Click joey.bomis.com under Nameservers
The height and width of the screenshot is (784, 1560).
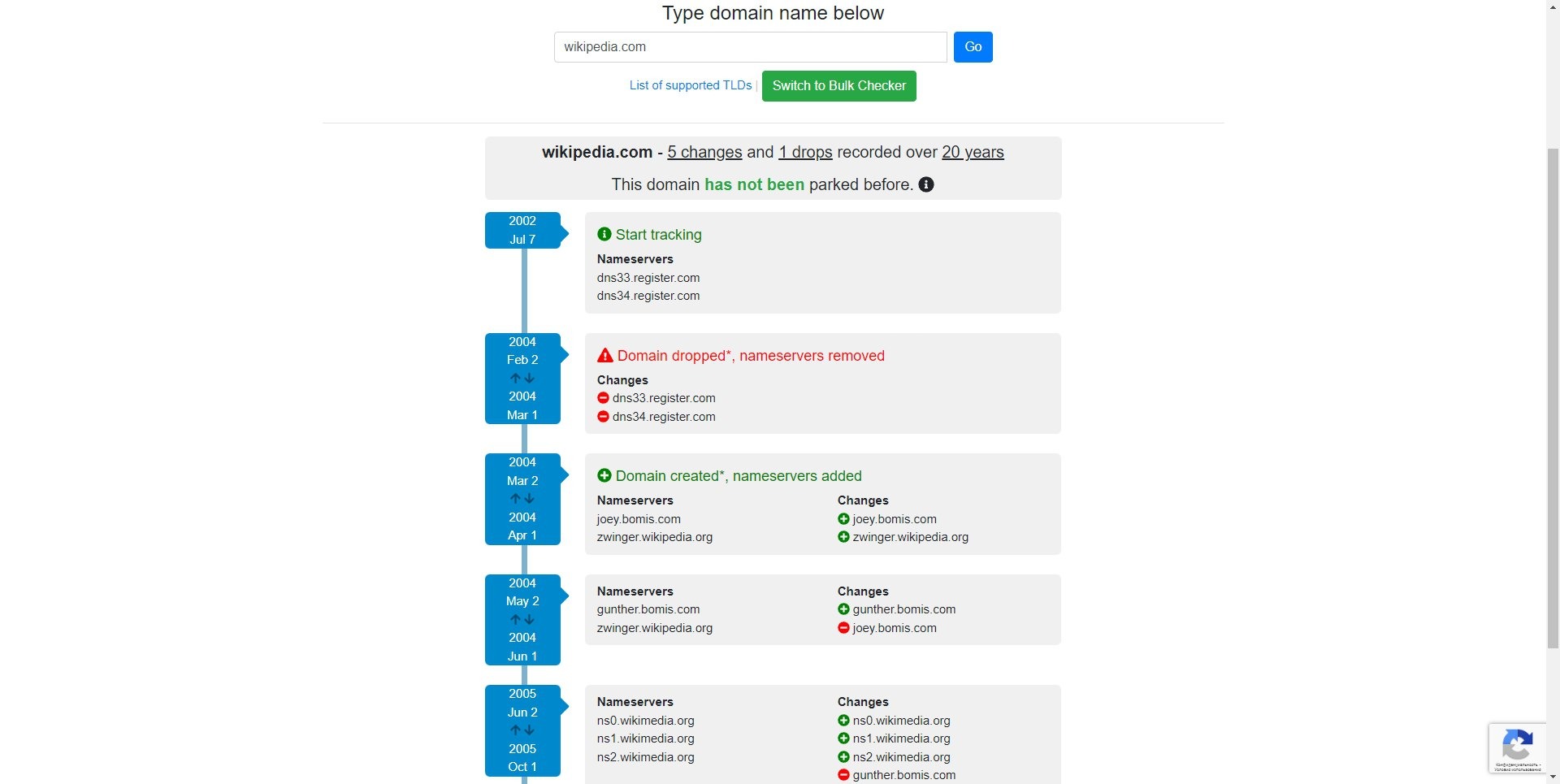pyautogui.click(x=639, y=519)
